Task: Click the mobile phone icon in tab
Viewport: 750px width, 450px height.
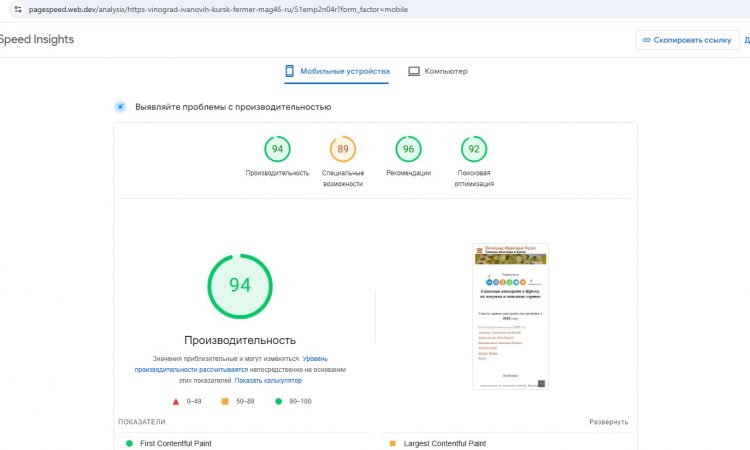Action: point(289,71)
